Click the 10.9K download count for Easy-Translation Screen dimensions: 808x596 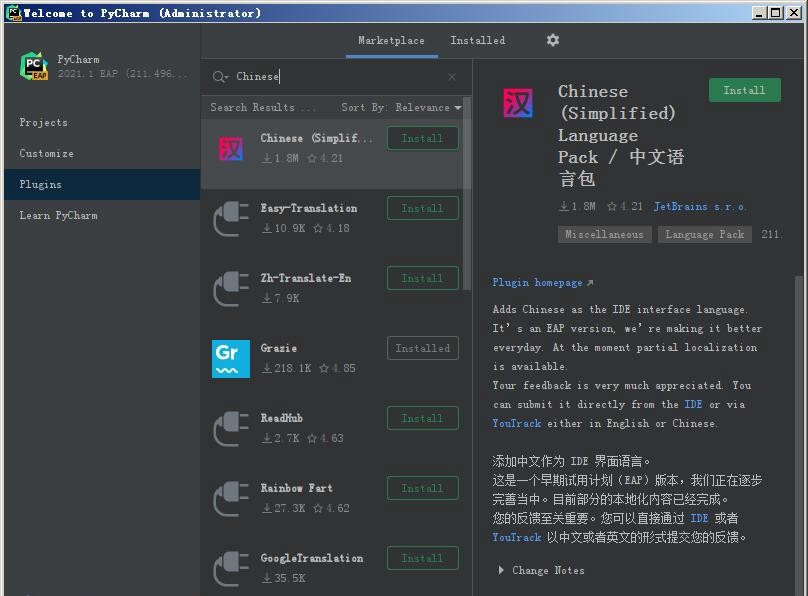click(284, 228)
